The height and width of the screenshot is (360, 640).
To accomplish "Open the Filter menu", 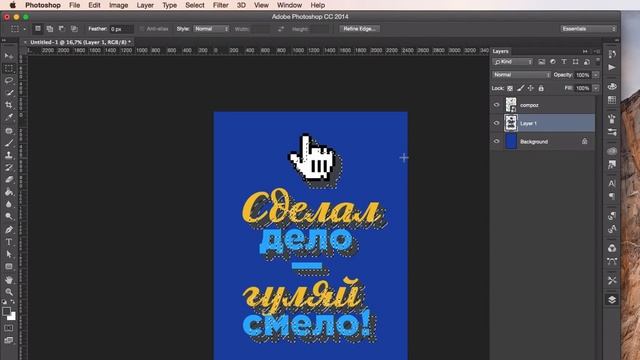I will 220,5.
